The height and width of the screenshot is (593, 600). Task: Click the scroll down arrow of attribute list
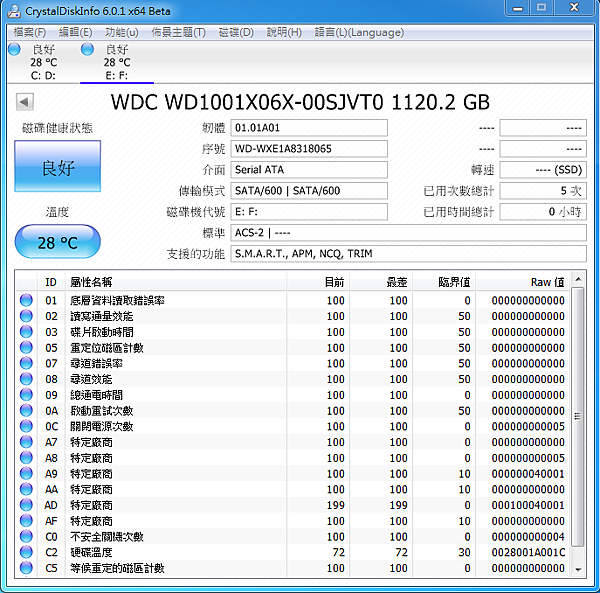click(578, 570)
